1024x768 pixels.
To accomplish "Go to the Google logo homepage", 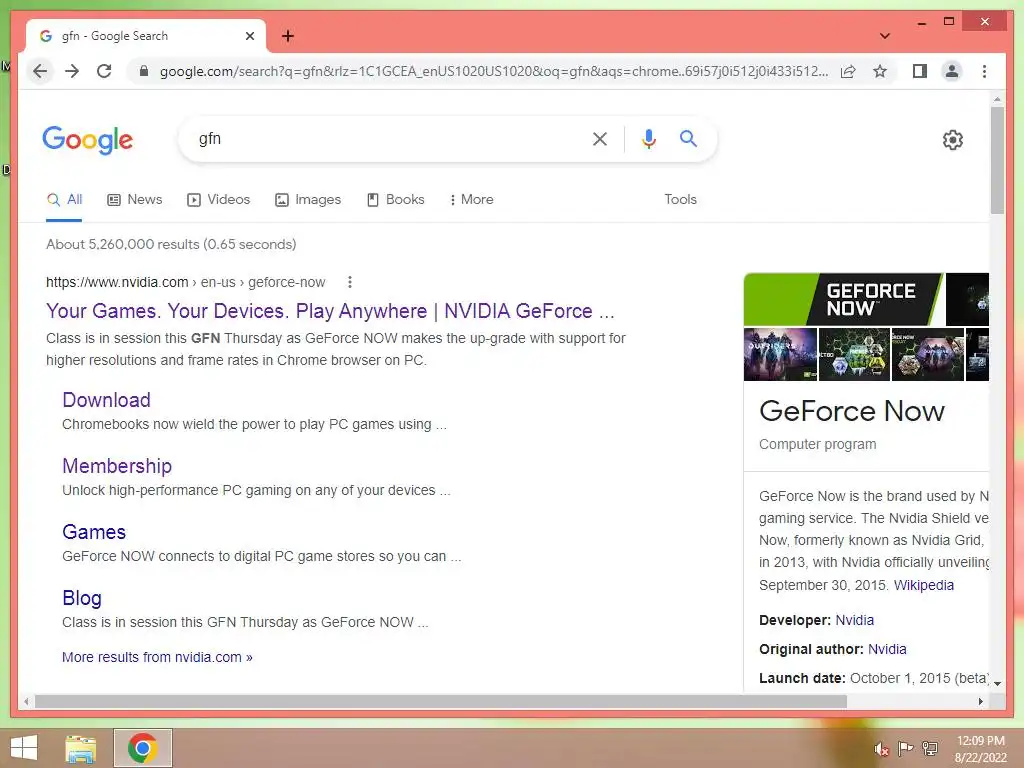I will 88,140.
